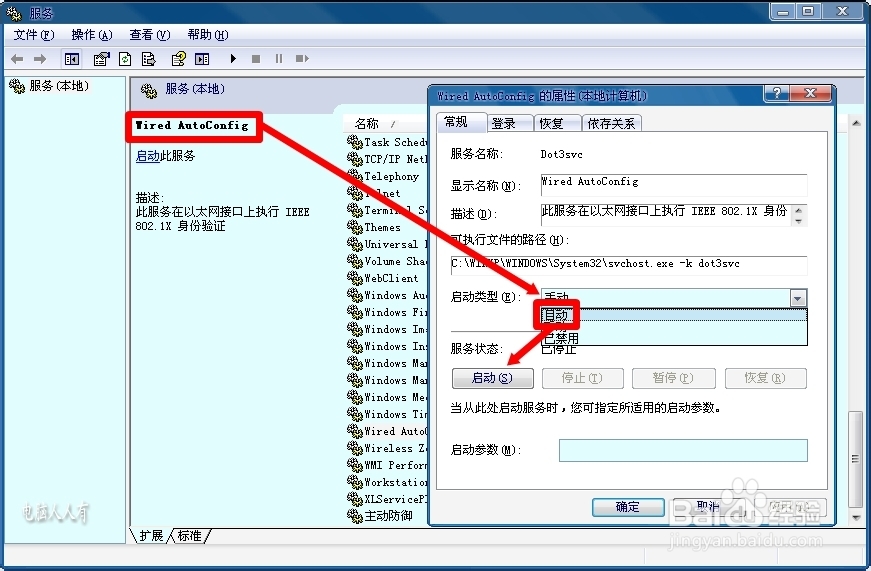
Task: Click services list scrollbar up arrow
Action: tap(856, 123)
